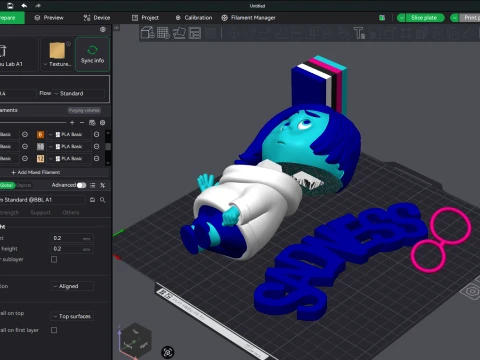Switch to the Project tab
The height and width of the screenshot is (360, 480).
coord(146,18)
